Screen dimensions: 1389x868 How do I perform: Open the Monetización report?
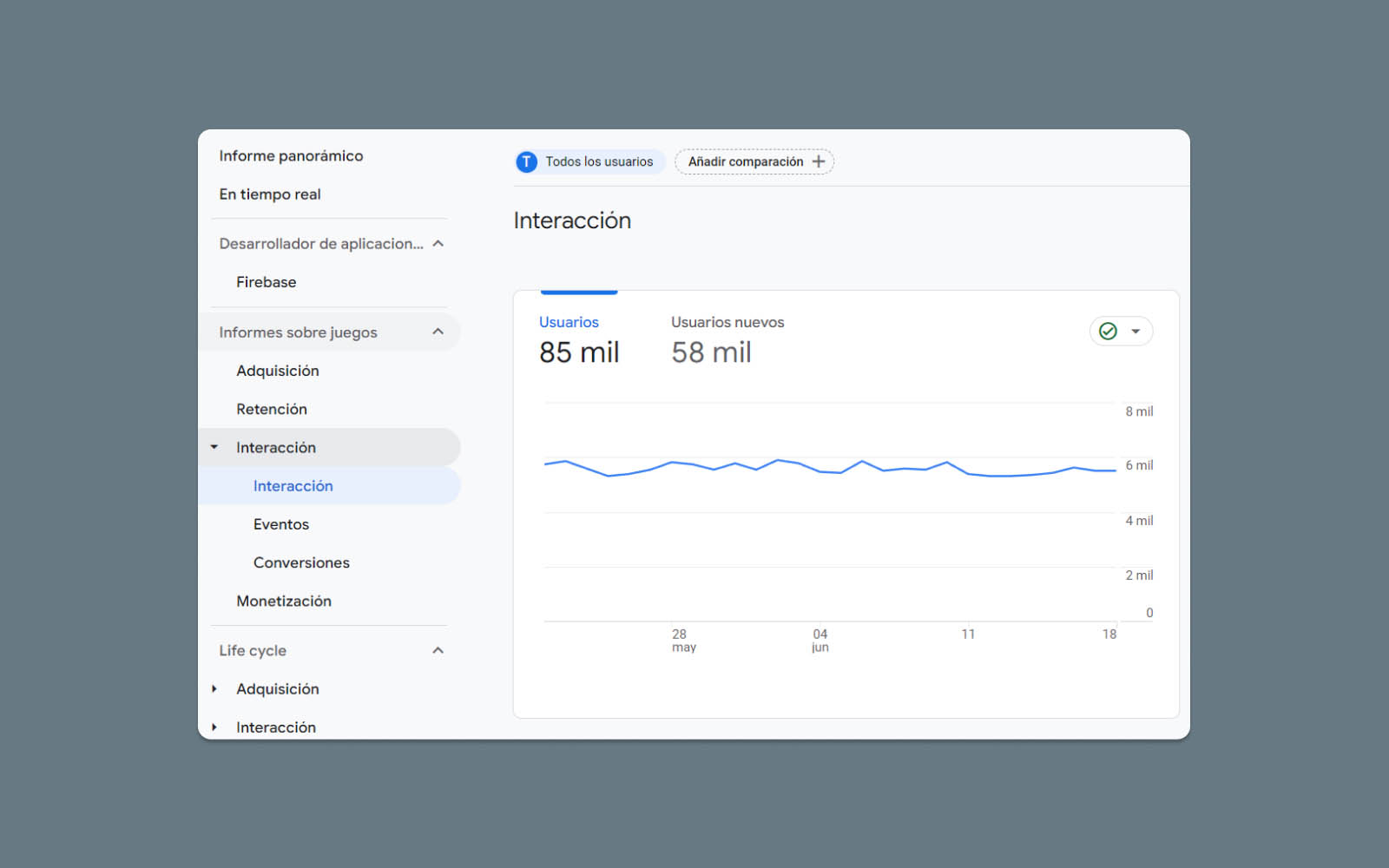284,601
